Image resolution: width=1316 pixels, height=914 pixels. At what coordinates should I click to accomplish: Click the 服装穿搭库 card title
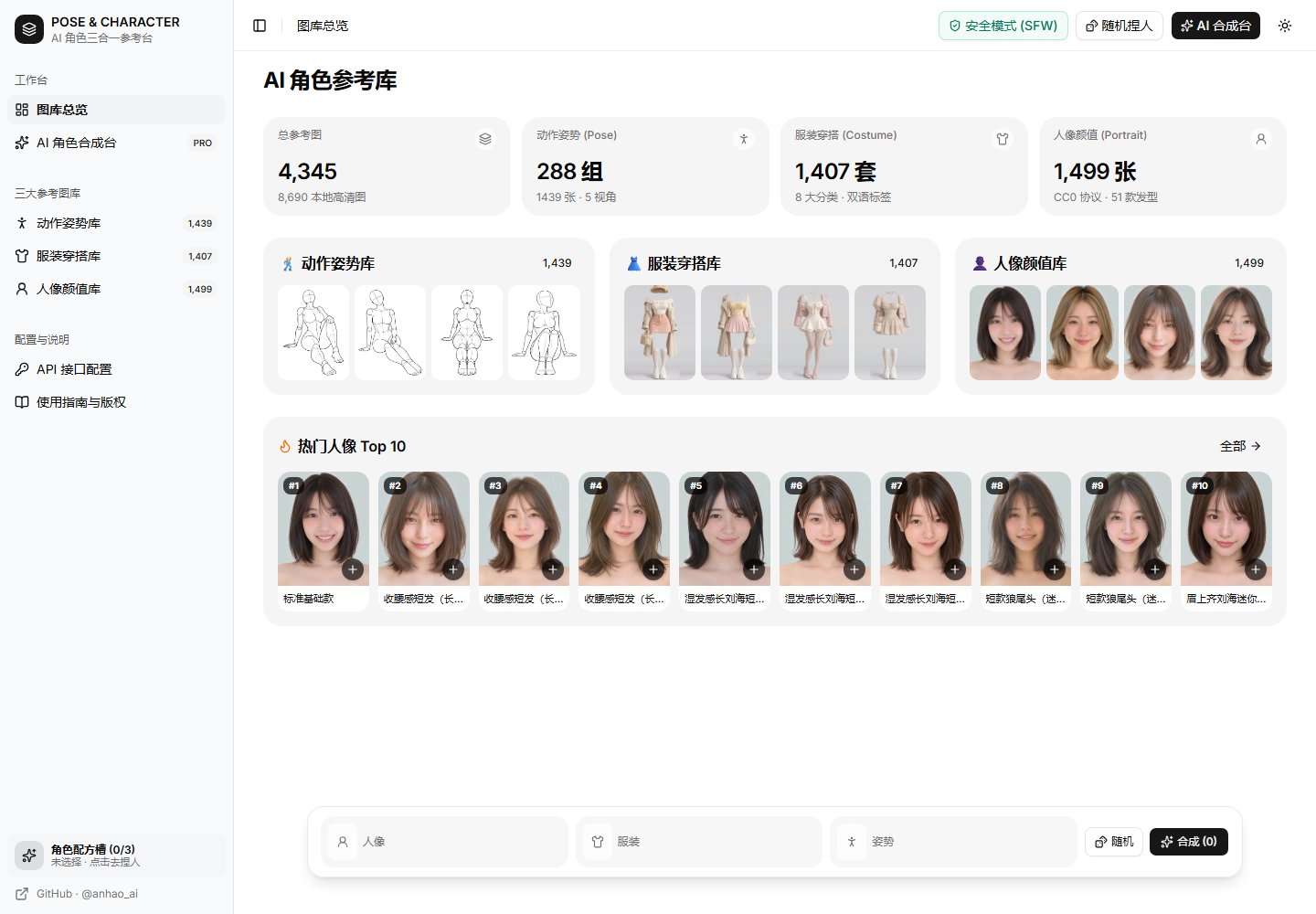[x=684, y=263]
